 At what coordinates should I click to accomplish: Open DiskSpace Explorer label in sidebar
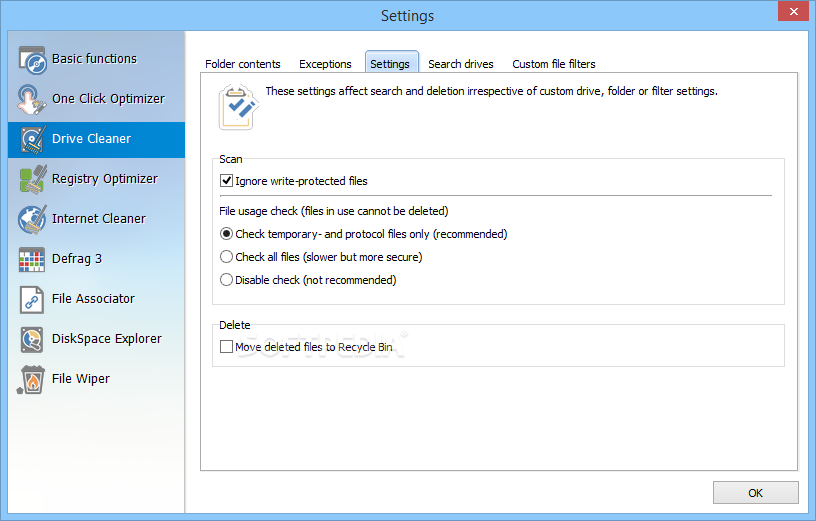click(x=107, y=339)
